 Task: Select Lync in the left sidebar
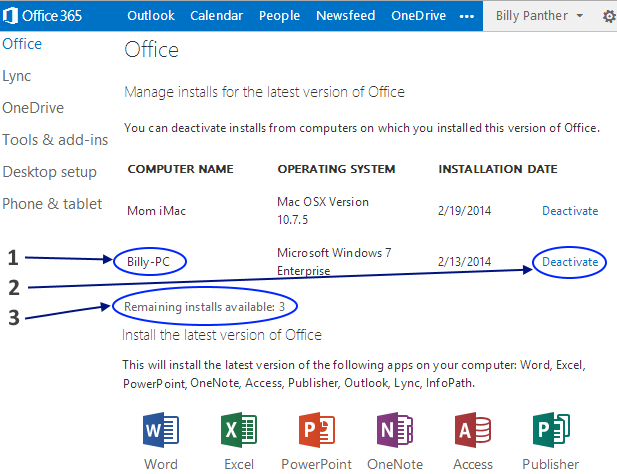[17, 76]
